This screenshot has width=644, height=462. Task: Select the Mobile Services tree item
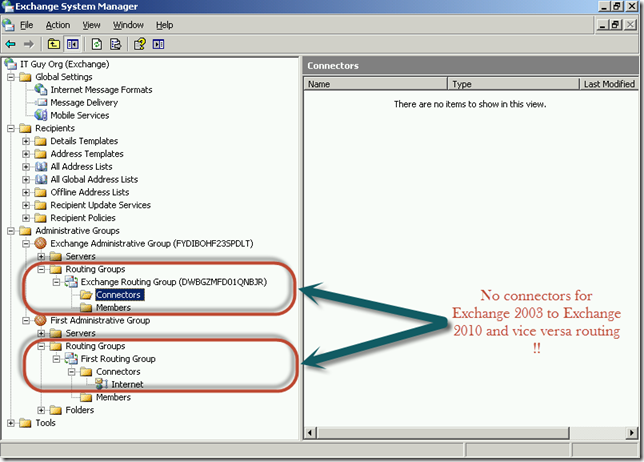point(80,115)
